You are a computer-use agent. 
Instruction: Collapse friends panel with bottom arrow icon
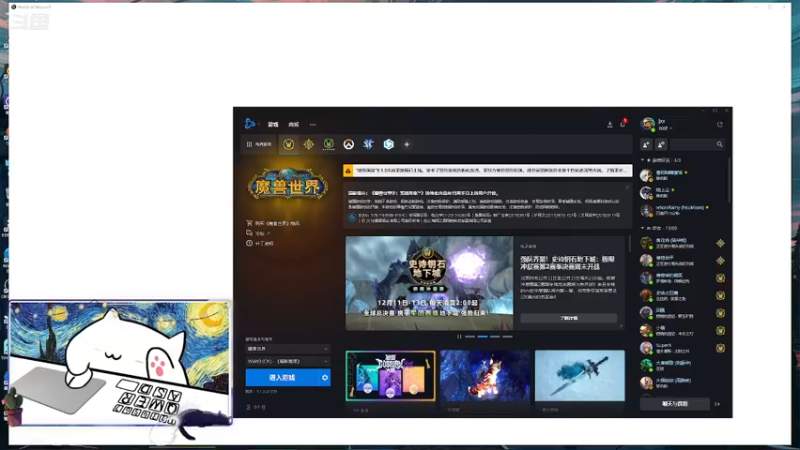point(717,404)
